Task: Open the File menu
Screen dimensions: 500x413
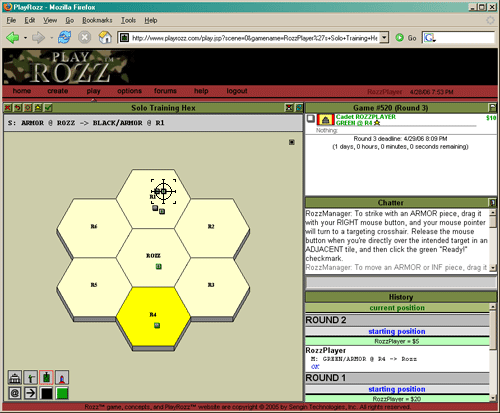Action: [11, 20]
